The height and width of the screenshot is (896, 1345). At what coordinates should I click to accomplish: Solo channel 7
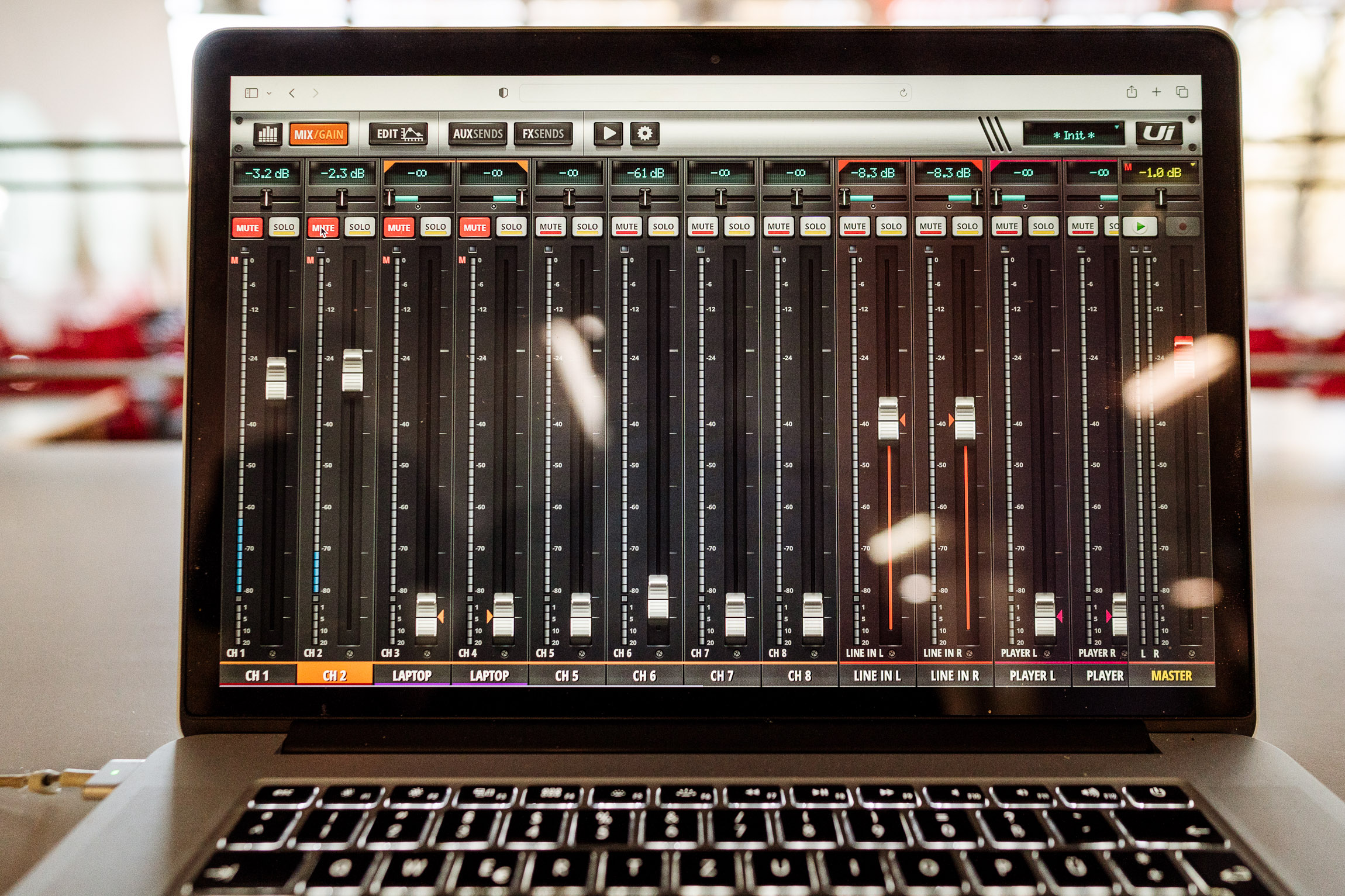(x=739, y=227)
